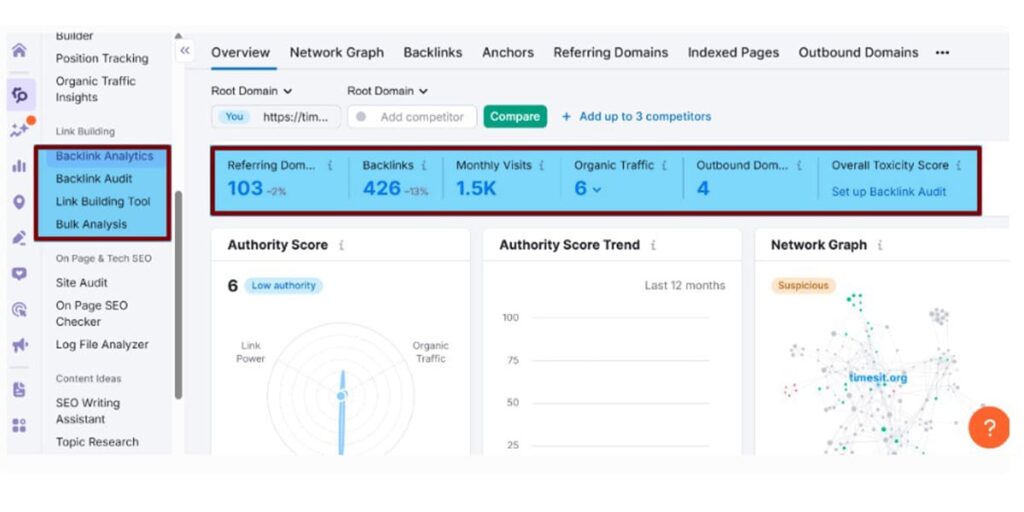The width and height of the screenshot is (1024, 512).
Task: Click the orange help question mark button
Action: point(988,428)
